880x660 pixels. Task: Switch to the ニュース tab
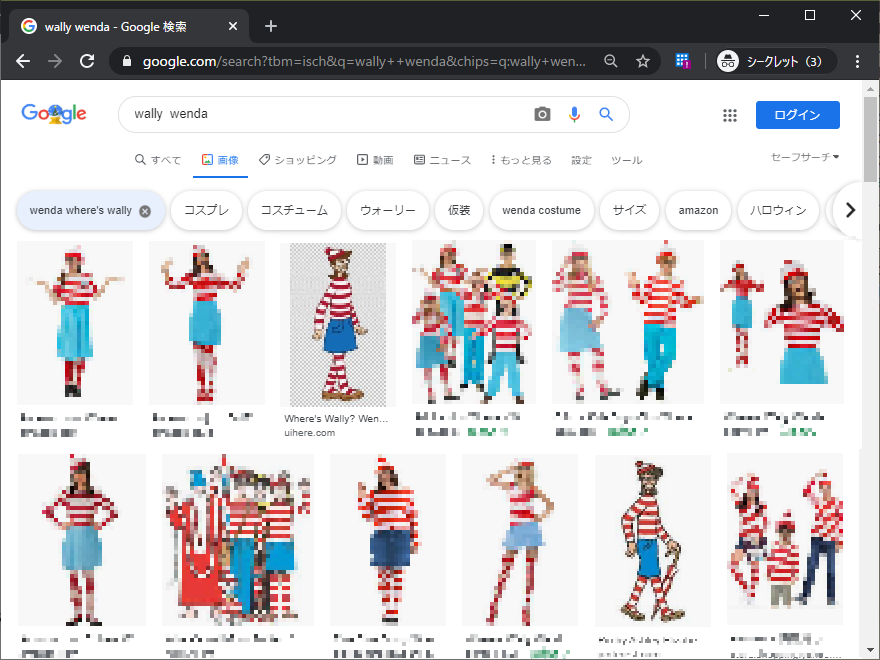click(x=442, y=160)
